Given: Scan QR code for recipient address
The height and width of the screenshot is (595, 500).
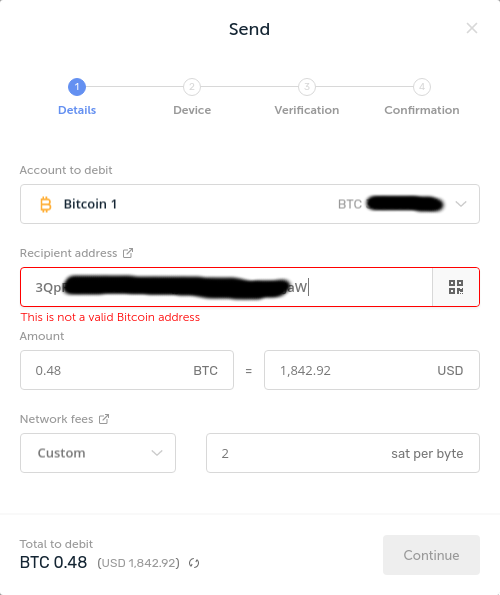Looking at the screenshot, I should pyautogui.click(x=456, y=287).
